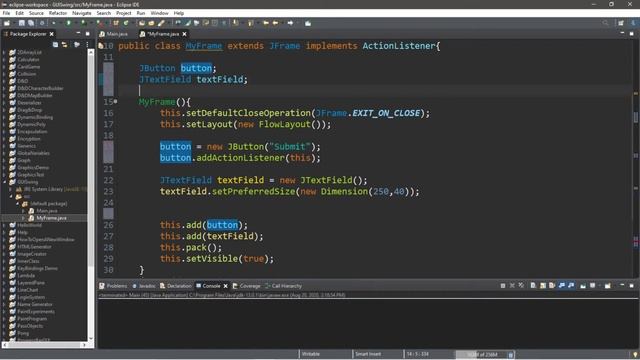The width and height of the screenshot is (640, 360).
Task: Collapse the GUISwing project node
Action: pyautogui.click(x=4, y=182)
